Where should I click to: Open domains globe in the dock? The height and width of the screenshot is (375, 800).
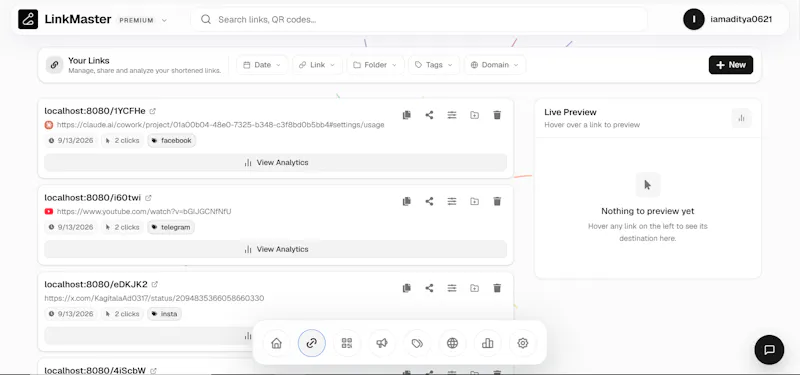pos(452,343)
